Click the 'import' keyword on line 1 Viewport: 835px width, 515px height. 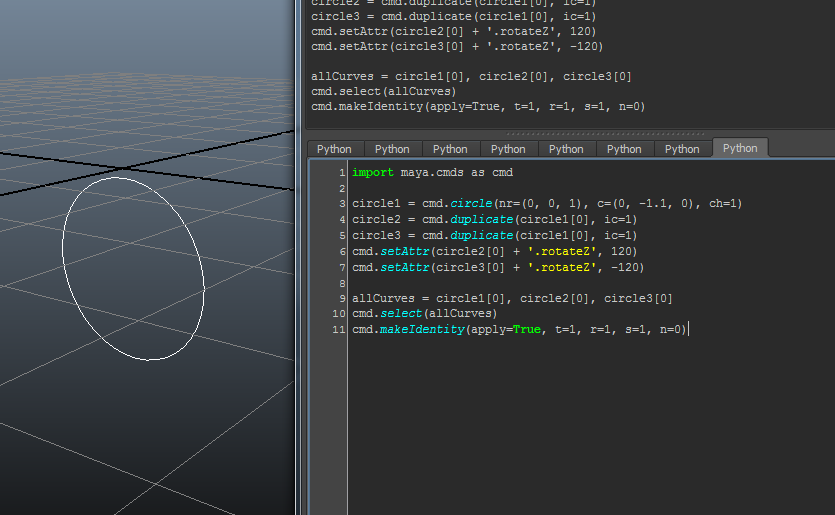(372, 172)
